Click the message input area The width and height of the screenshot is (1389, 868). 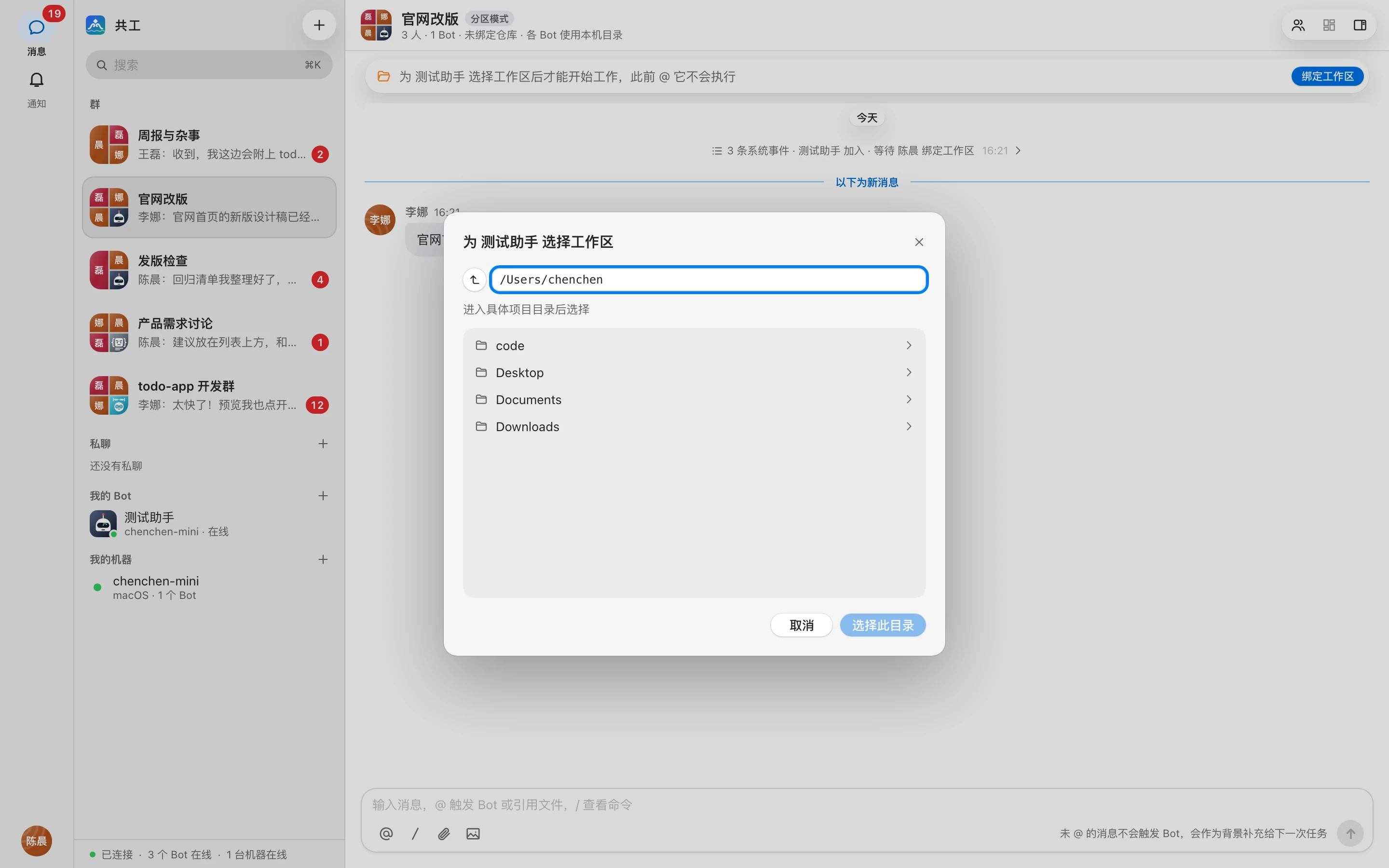click(866, 805)
